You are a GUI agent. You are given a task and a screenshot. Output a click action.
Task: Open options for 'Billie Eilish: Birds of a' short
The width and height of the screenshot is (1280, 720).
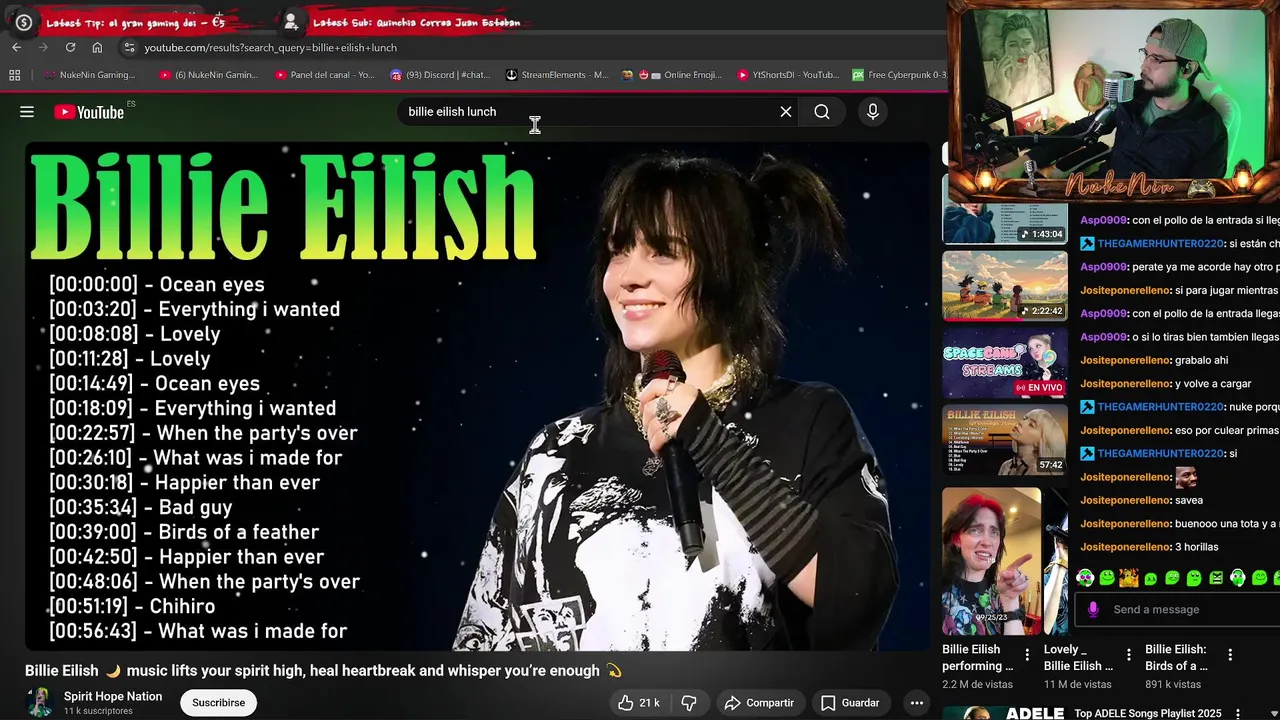[1230, 656]
